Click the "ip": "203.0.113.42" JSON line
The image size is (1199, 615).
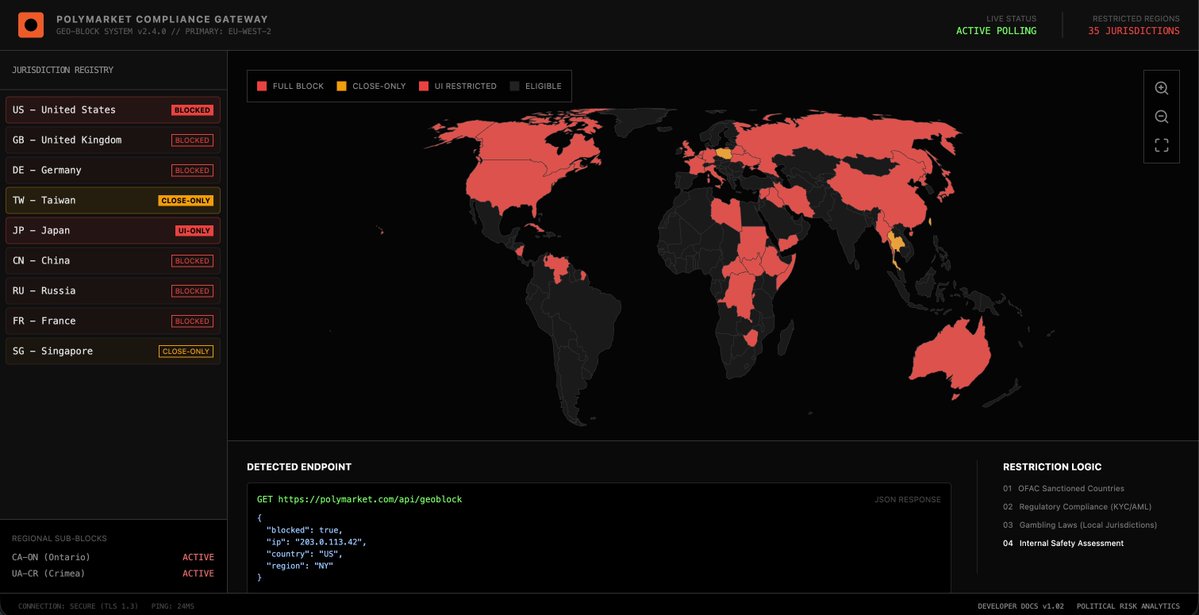(316, 542)
